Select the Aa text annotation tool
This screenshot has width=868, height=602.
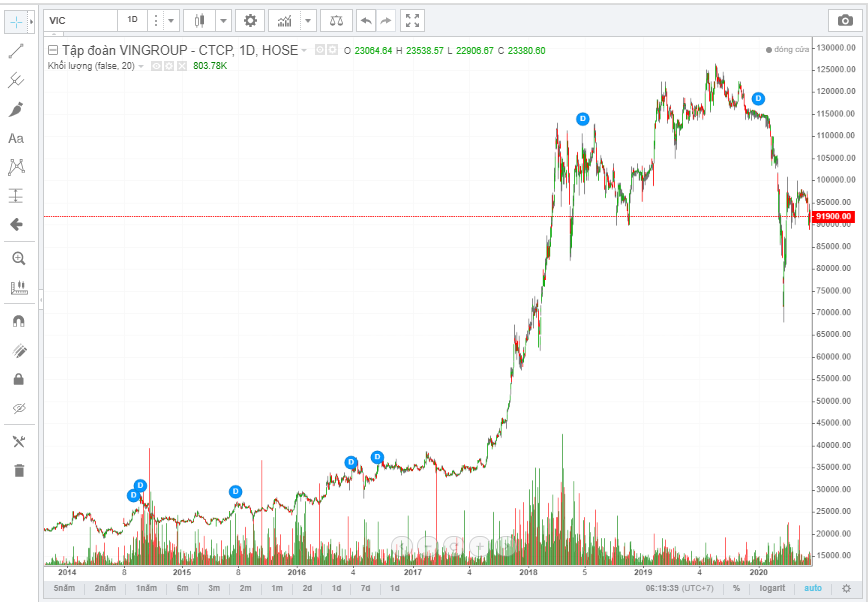17,138
